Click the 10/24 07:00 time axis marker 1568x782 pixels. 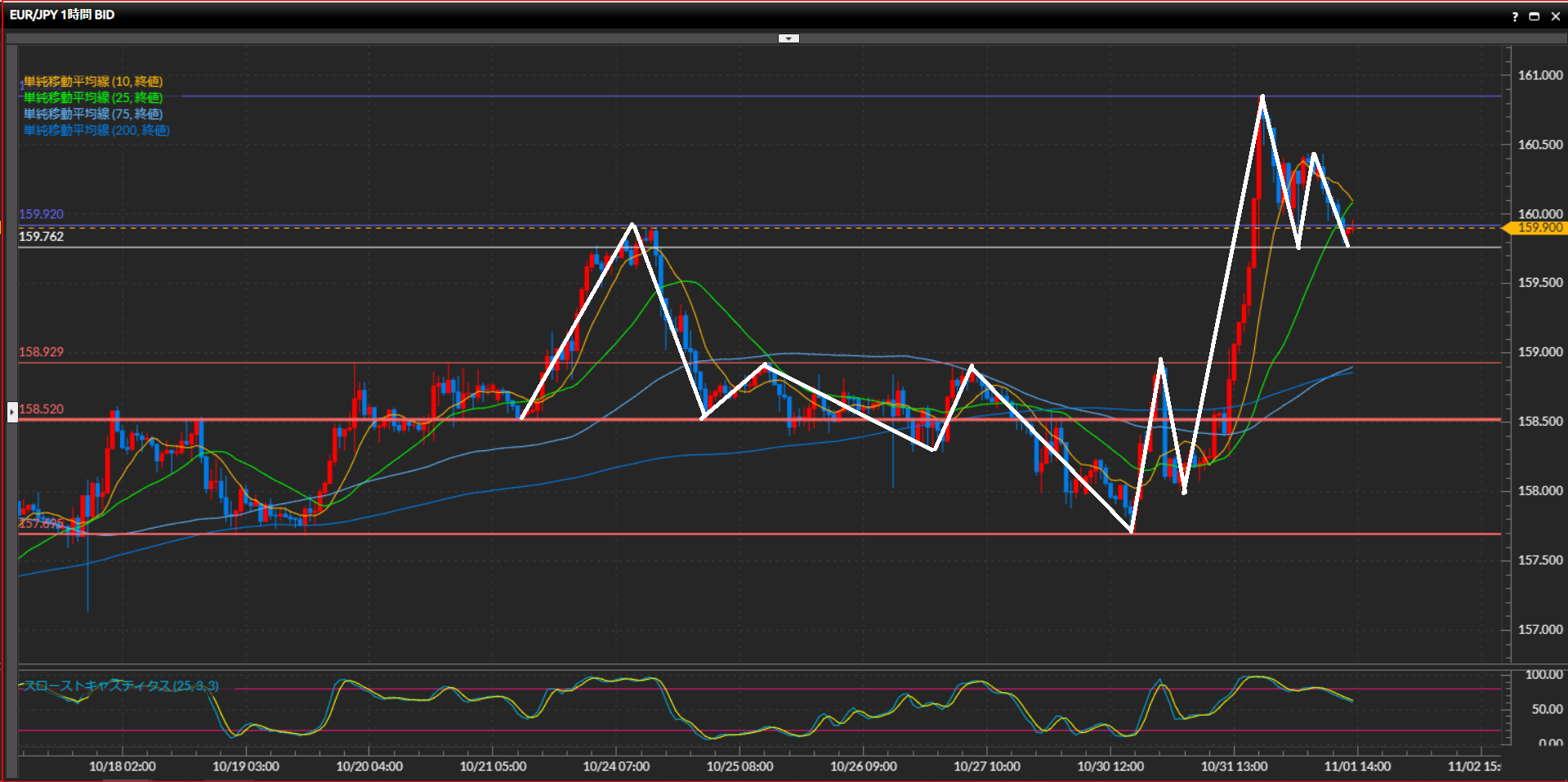coord(616,766)
